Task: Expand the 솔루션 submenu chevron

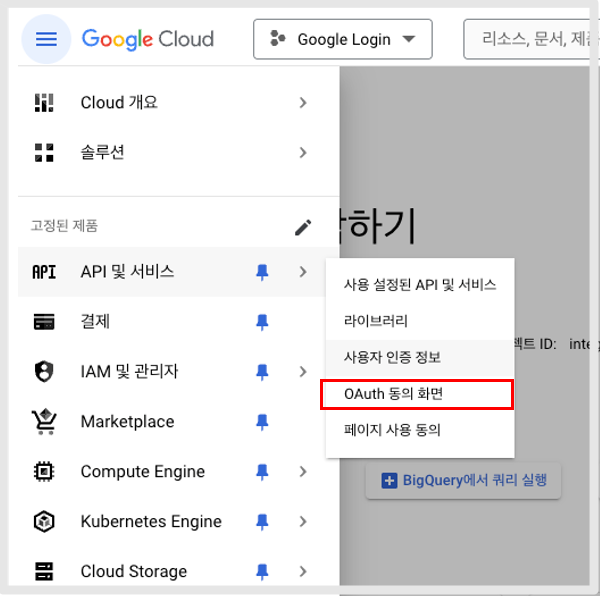Action: pos(303,153)
